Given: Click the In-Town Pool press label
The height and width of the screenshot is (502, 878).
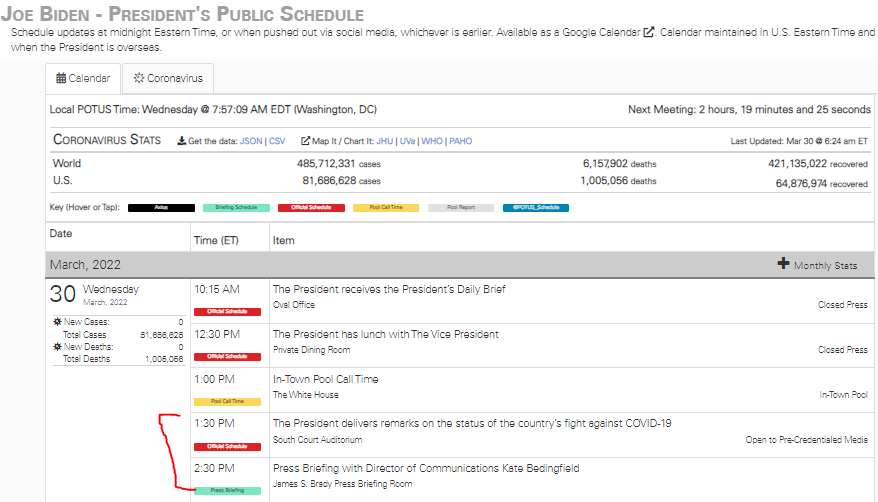Looking at the screenshot, I should [x=843, y=395].
